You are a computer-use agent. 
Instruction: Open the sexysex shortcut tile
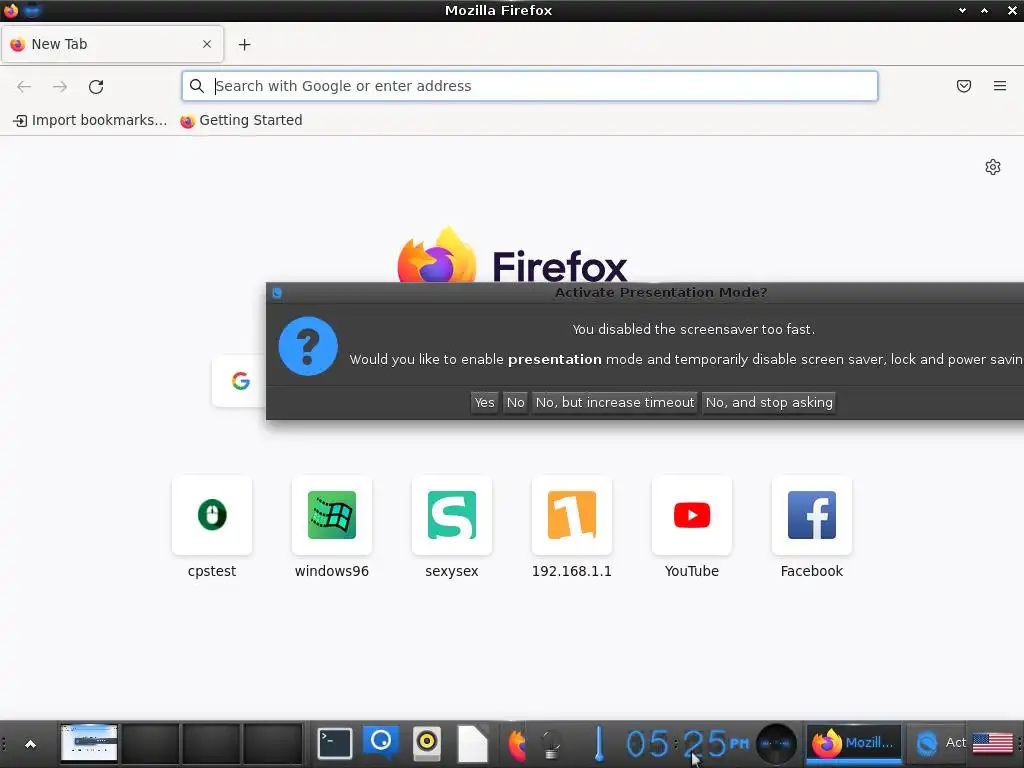452,528
